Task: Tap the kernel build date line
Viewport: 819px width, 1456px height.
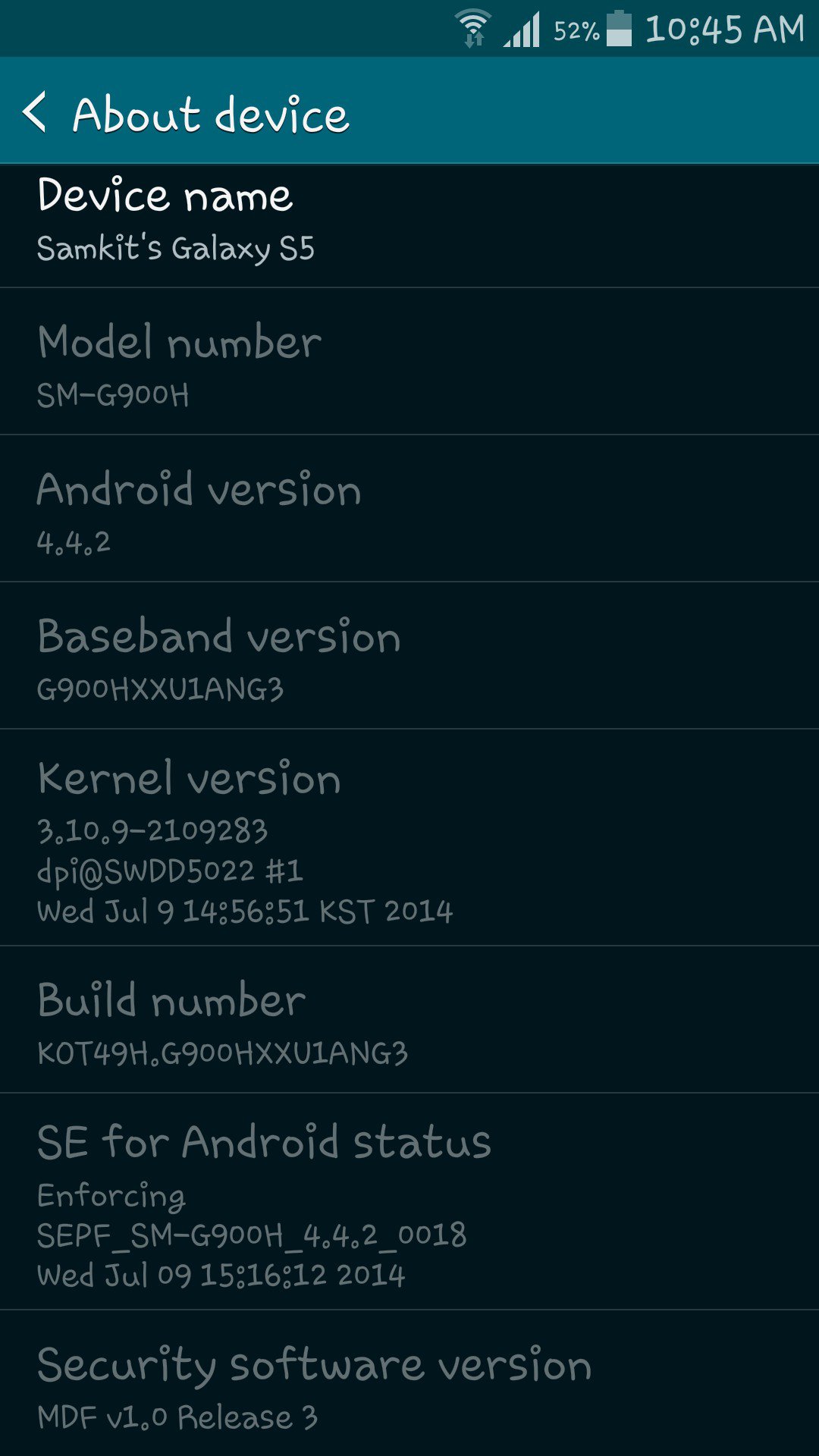Action: [x=245, y=911]
